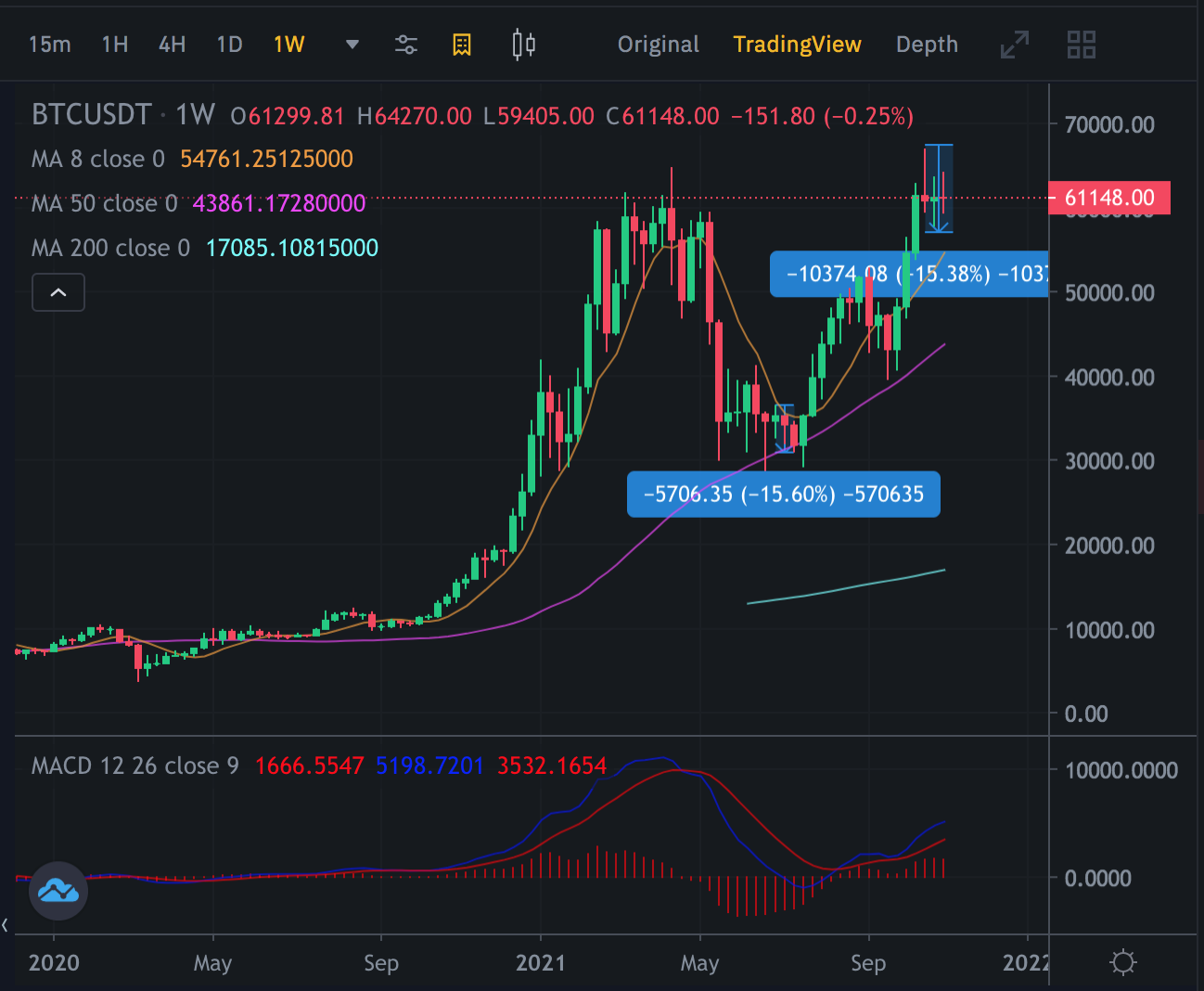Click the H64270.00 high value
The image size is (1204, 991).
click(x=415, y=116)
